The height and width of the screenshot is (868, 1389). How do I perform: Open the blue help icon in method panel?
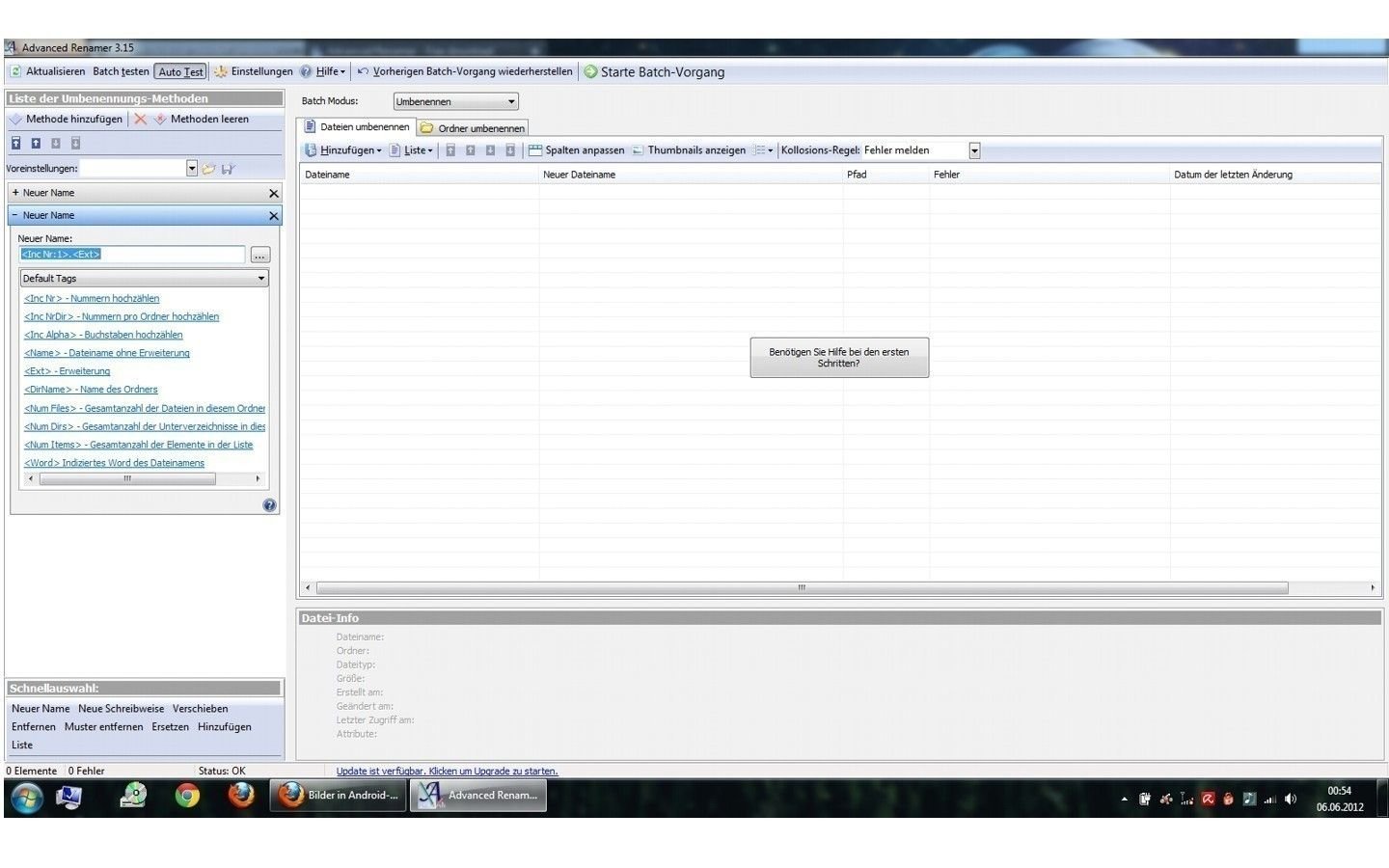point(269,505)
